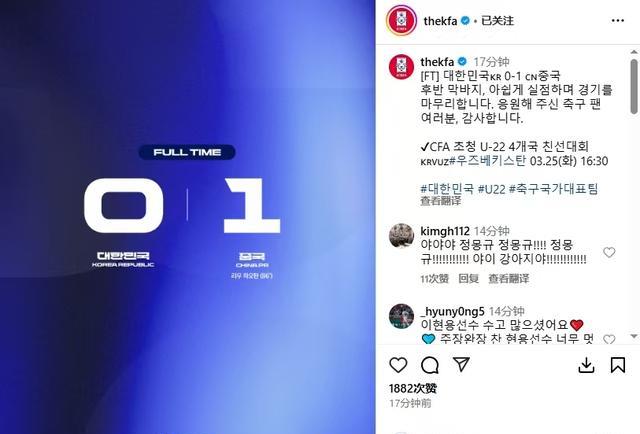Click thekfa profile avatar in the header
The width and height of the screenshot is (640, 434).
tap(402, 20)
